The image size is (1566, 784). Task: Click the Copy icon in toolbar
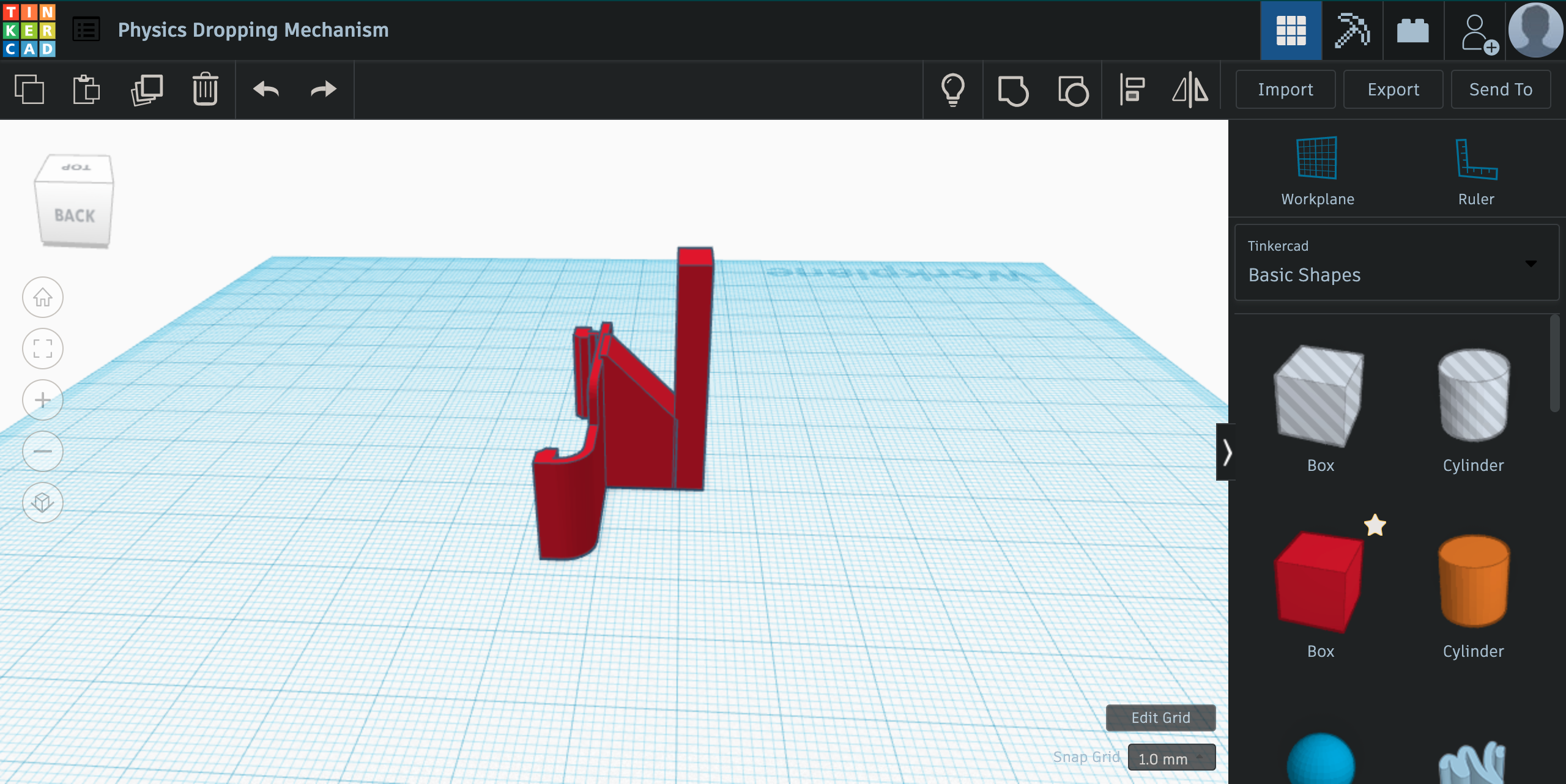(x=29, y=90)
